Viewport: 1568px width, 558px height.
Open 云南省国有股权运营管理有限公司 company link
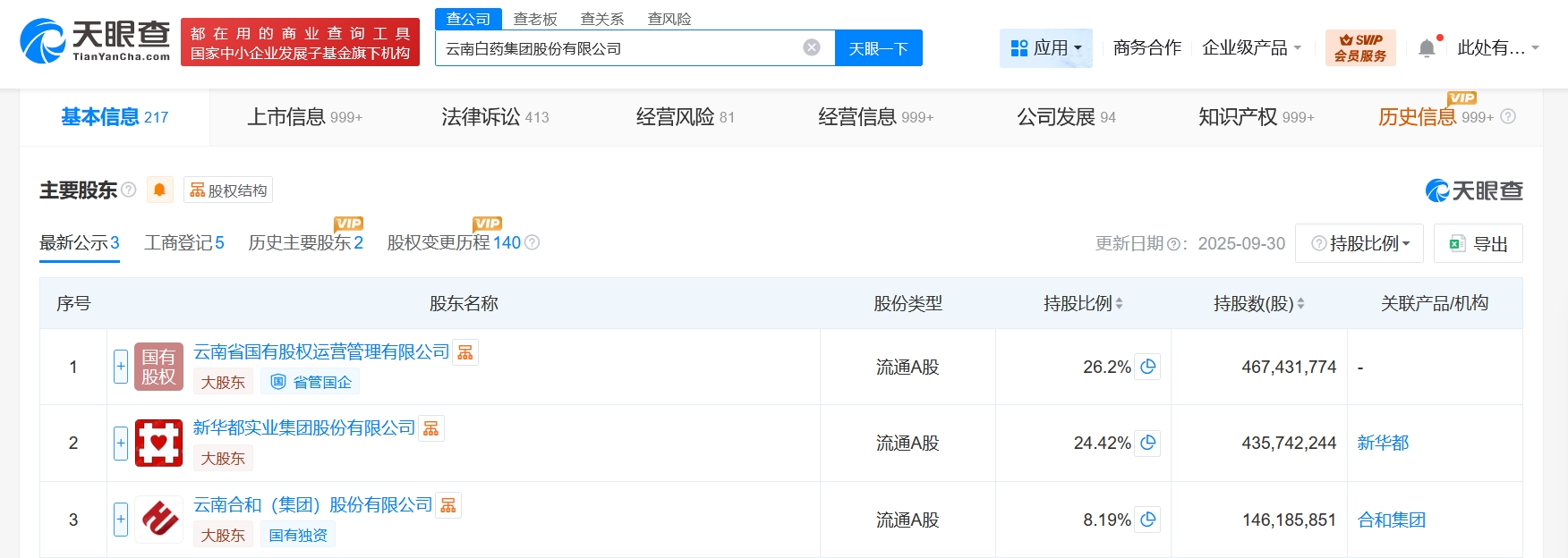(321, 352)
